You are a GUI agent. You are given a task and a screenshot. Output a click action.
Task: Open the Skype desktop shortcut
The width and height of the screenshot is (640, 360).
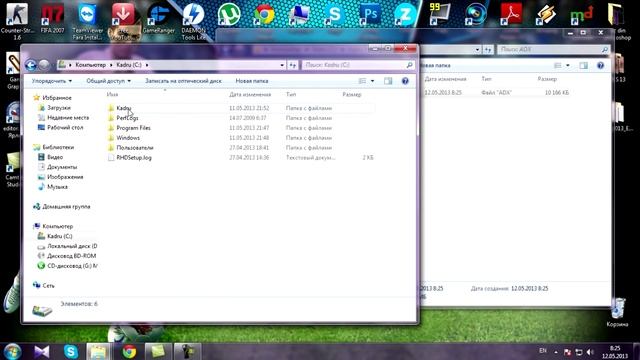tap(334, 15)
